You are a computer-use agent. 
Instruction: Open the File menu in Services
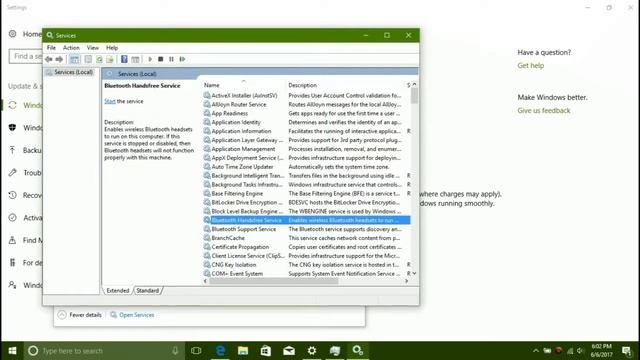pyautogui.click(x=51, y=48)
